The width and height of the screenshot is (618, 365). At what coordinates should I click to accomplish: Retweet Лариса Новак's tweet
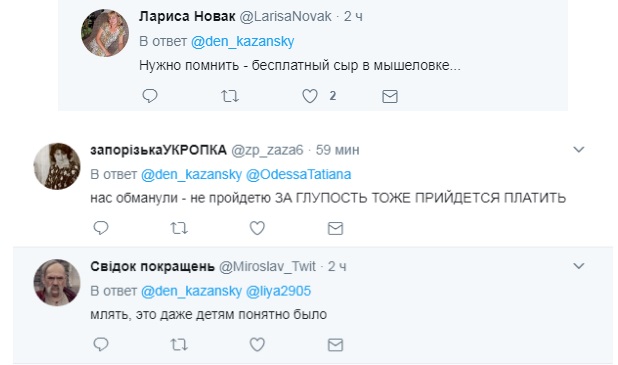coord(230,96)
